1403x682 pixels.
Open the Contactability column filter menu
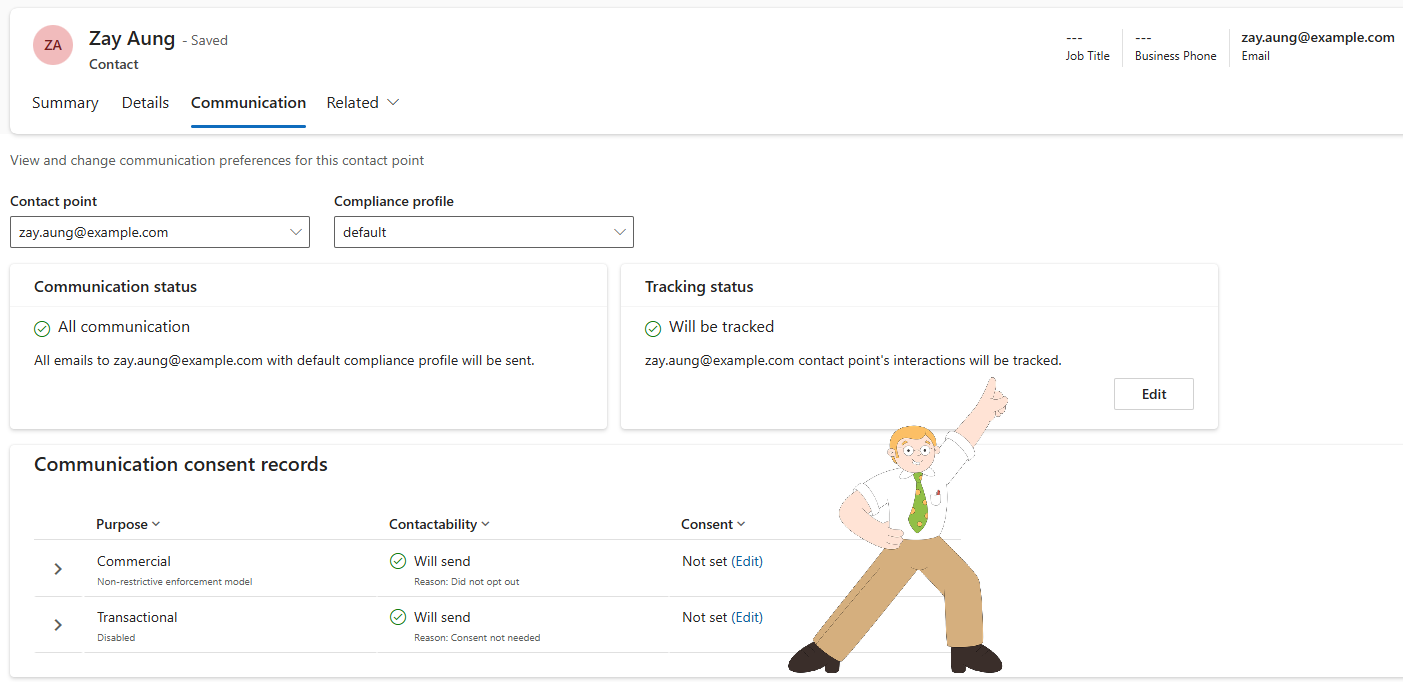click(486, 523)
